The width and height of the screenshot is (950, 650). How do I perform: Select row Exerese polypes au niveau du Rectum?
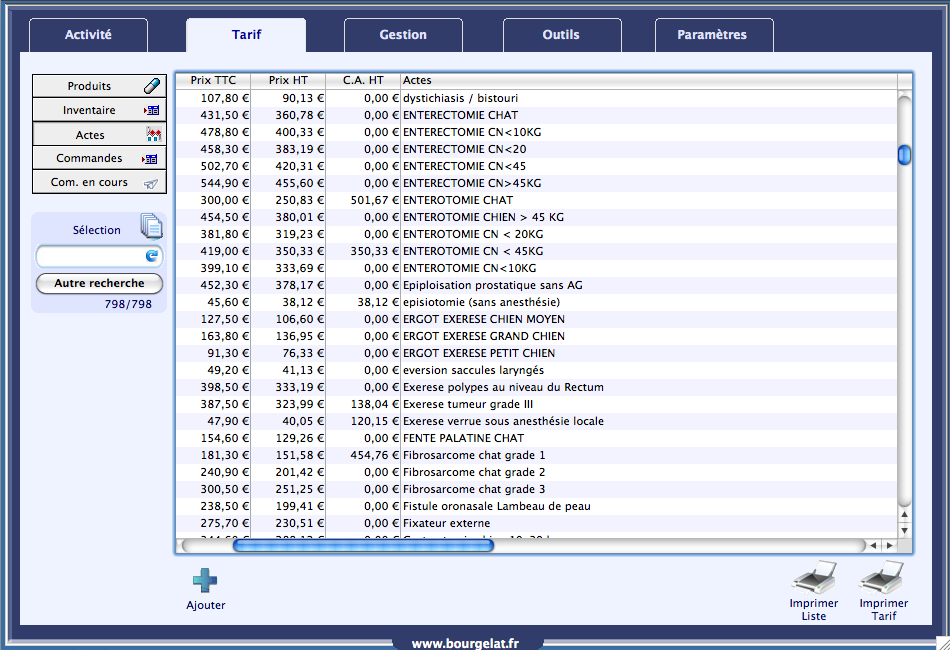click(x=536, y=386)
